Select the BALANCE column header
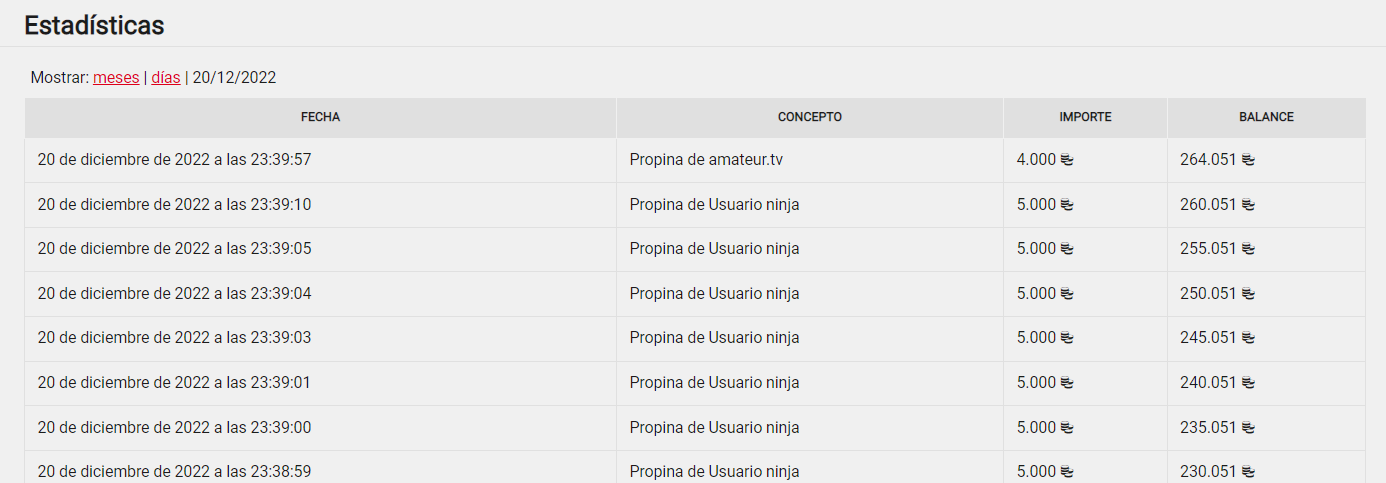 [1266, 118]
